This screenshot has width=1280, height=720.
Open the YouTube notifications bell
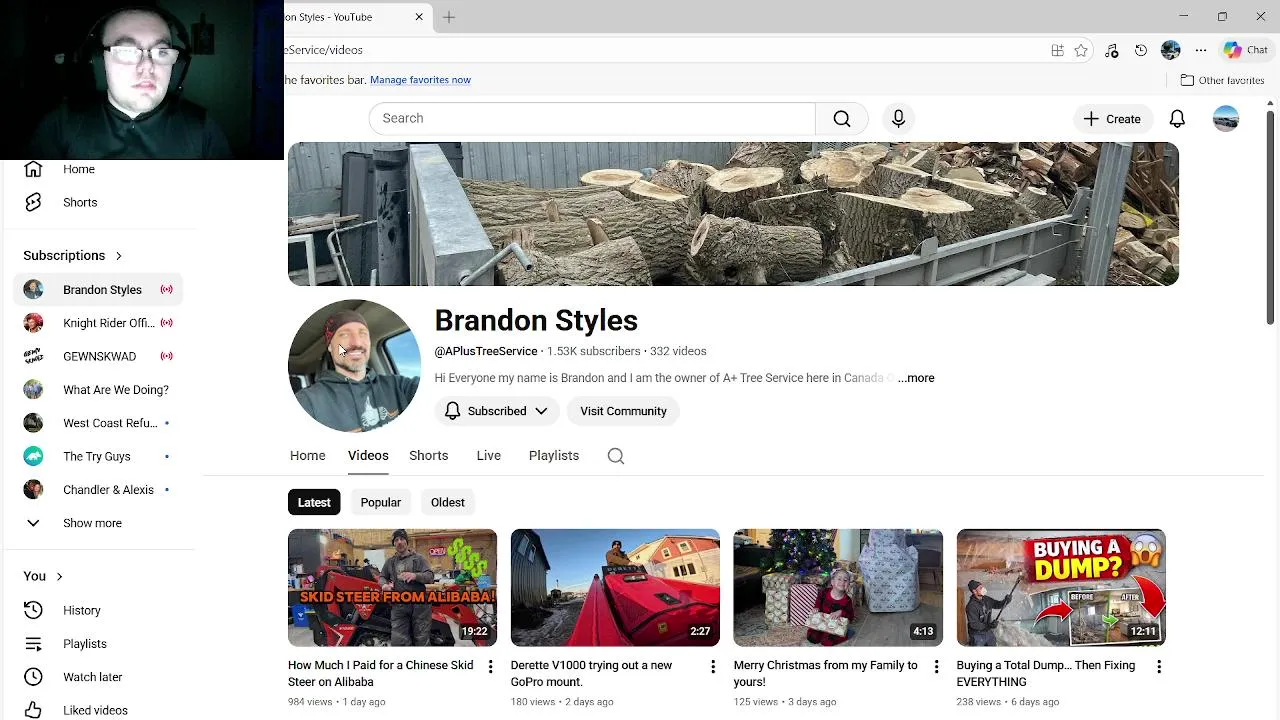click(x=1177, y=119)
